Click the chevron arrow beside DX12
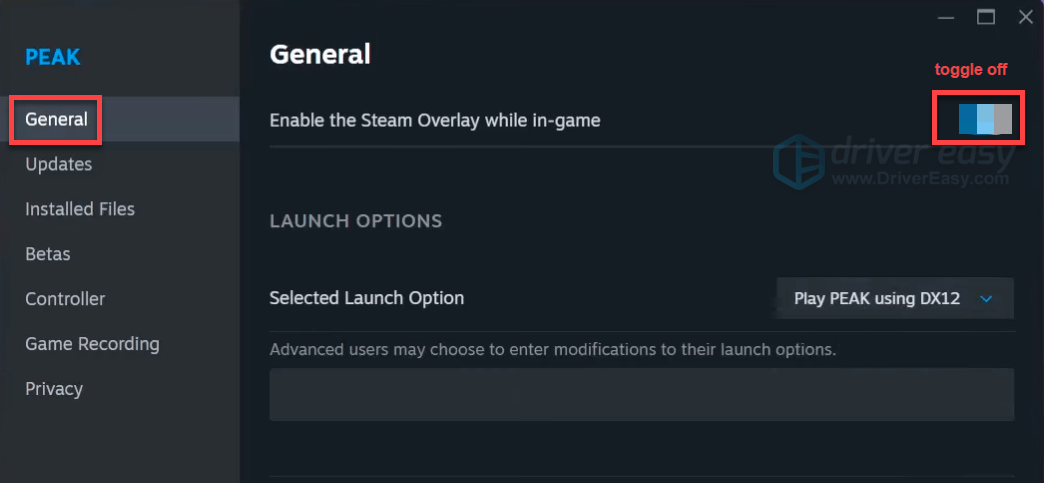This screenshot has height=483, width=1044. (x=986, y=298)
